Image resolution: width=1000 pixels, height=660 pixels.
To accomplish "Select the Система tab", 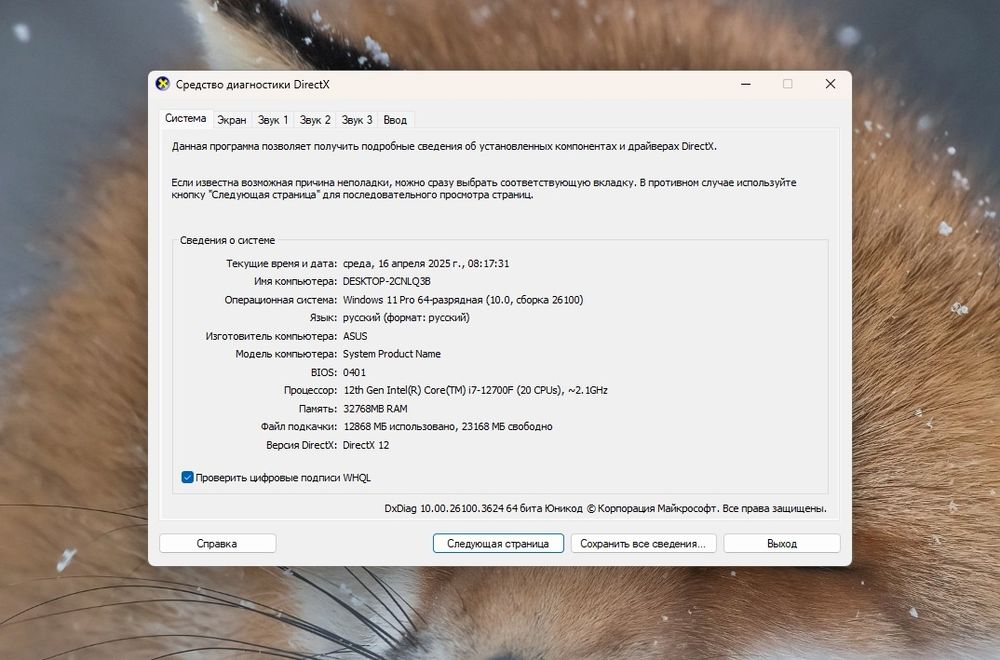I will tap(186, 119).
